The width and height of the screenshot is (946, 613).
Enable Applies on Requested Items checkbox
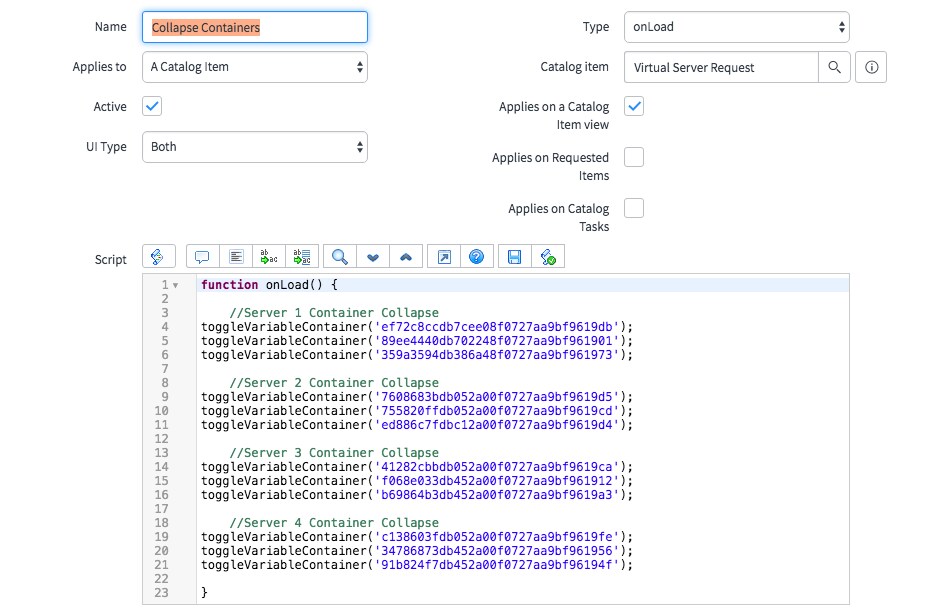(x=634, y=157)
